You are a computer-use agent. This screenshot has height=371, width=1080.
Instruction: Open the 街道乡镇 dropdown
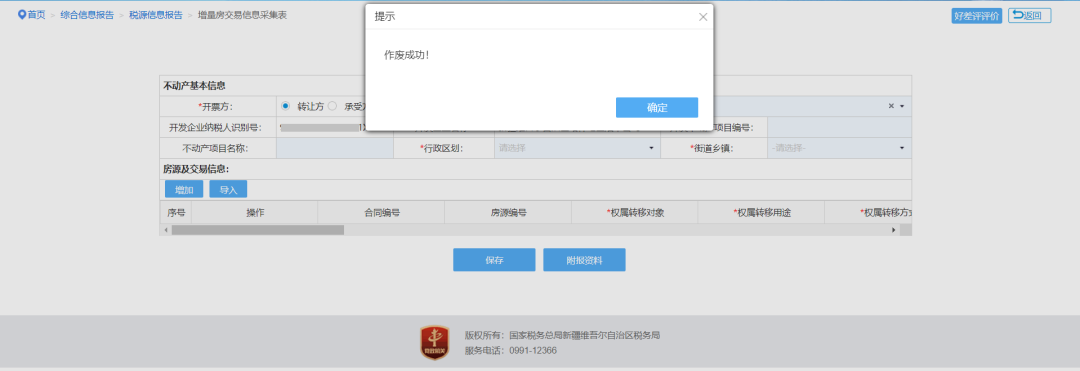839,148
